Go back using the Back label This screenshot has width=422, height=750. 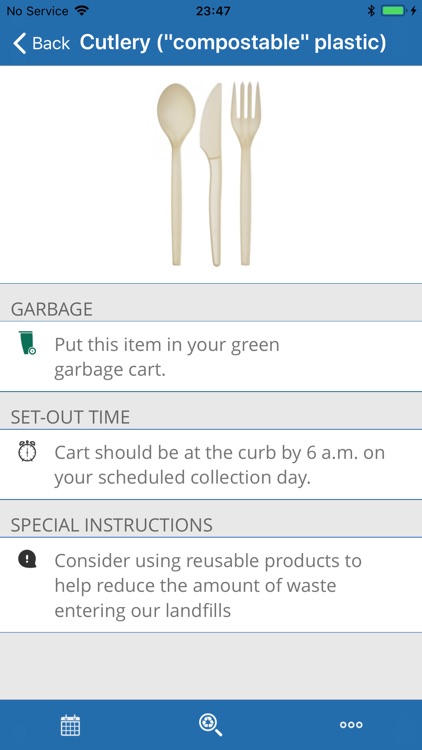pyautogui.click(x=51, y=43)
